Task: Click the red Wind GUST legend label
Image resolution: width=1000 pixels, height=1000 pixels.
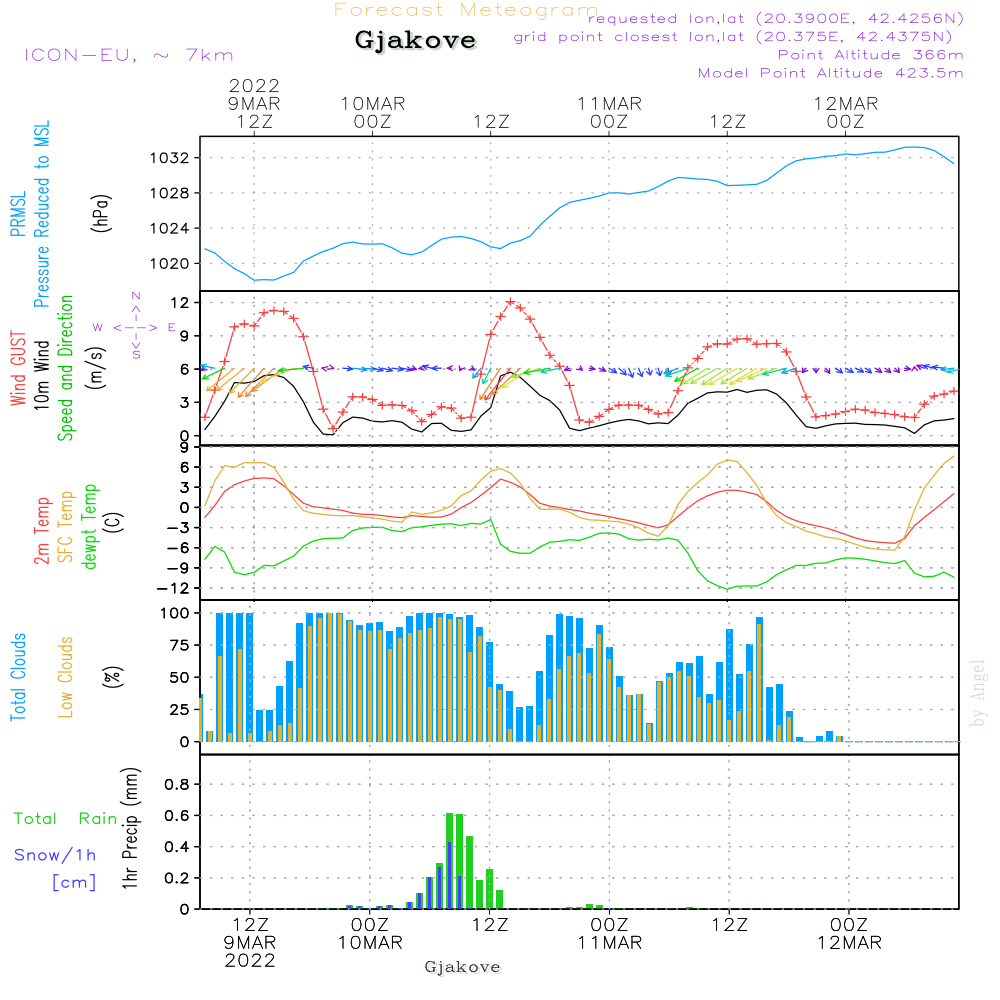Action: 18,370
